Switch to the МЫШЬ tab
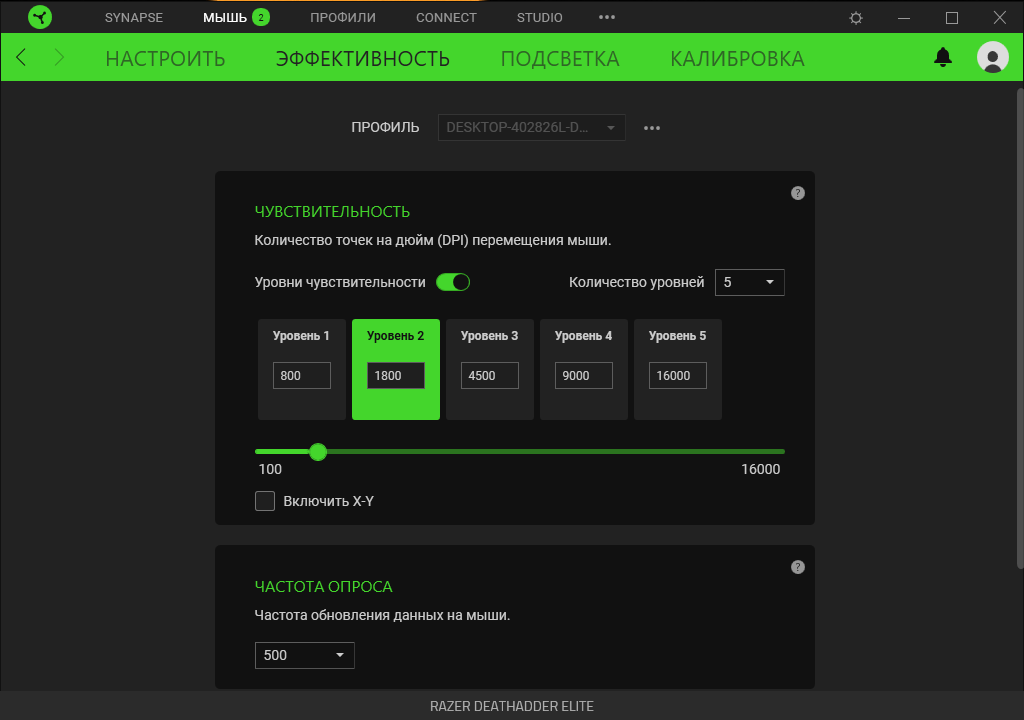The height and width of the screenshot is (720, 1024). pos(225,18)
